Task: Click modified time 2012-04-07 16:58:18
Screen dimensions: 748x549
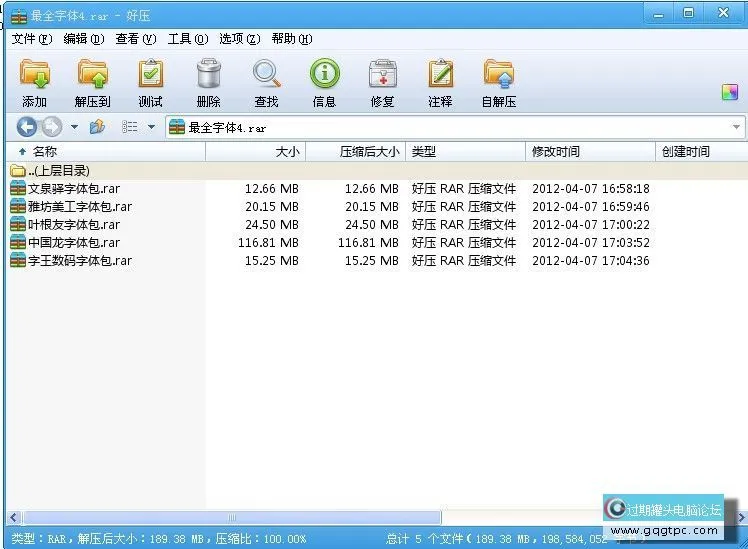Action: point(591,189)
